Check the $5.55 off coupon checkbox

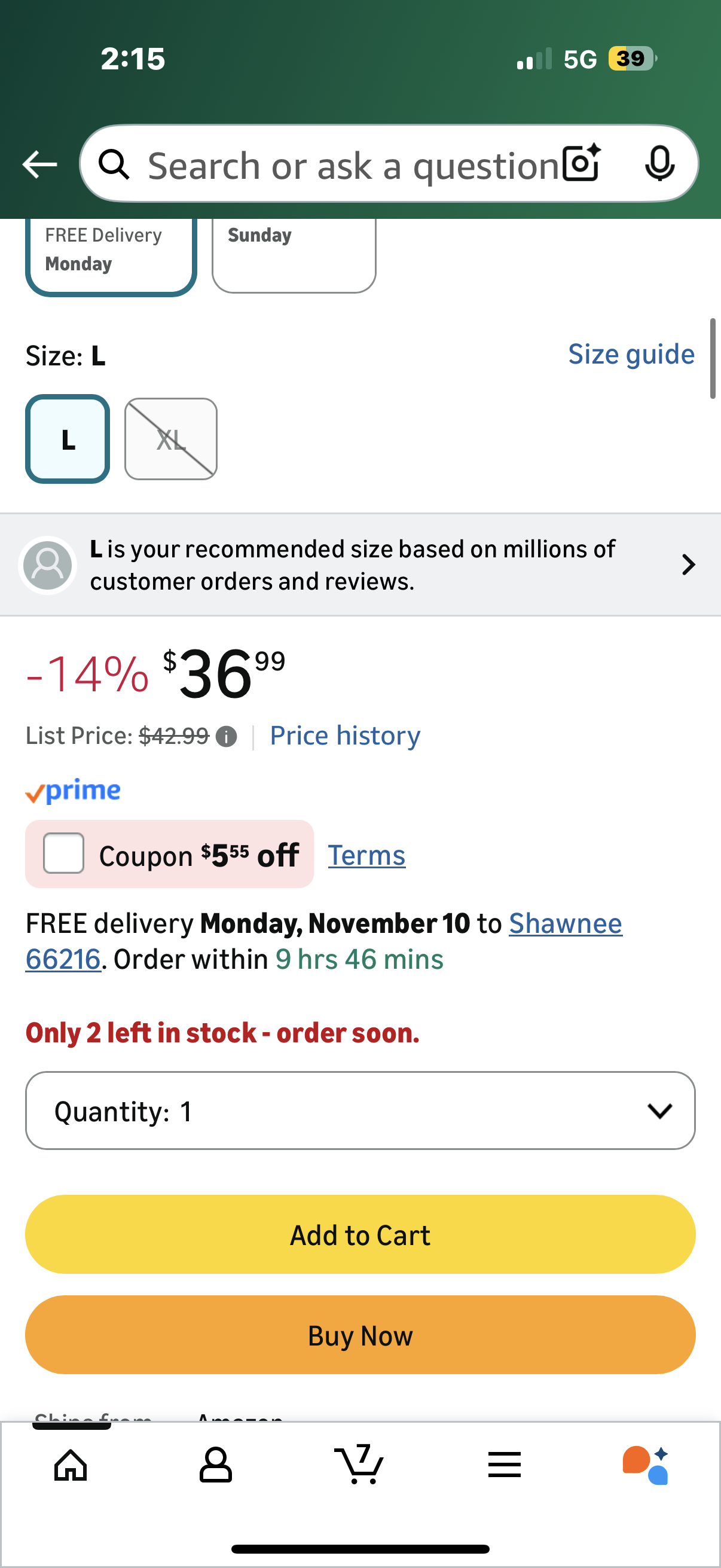point(63,853)
